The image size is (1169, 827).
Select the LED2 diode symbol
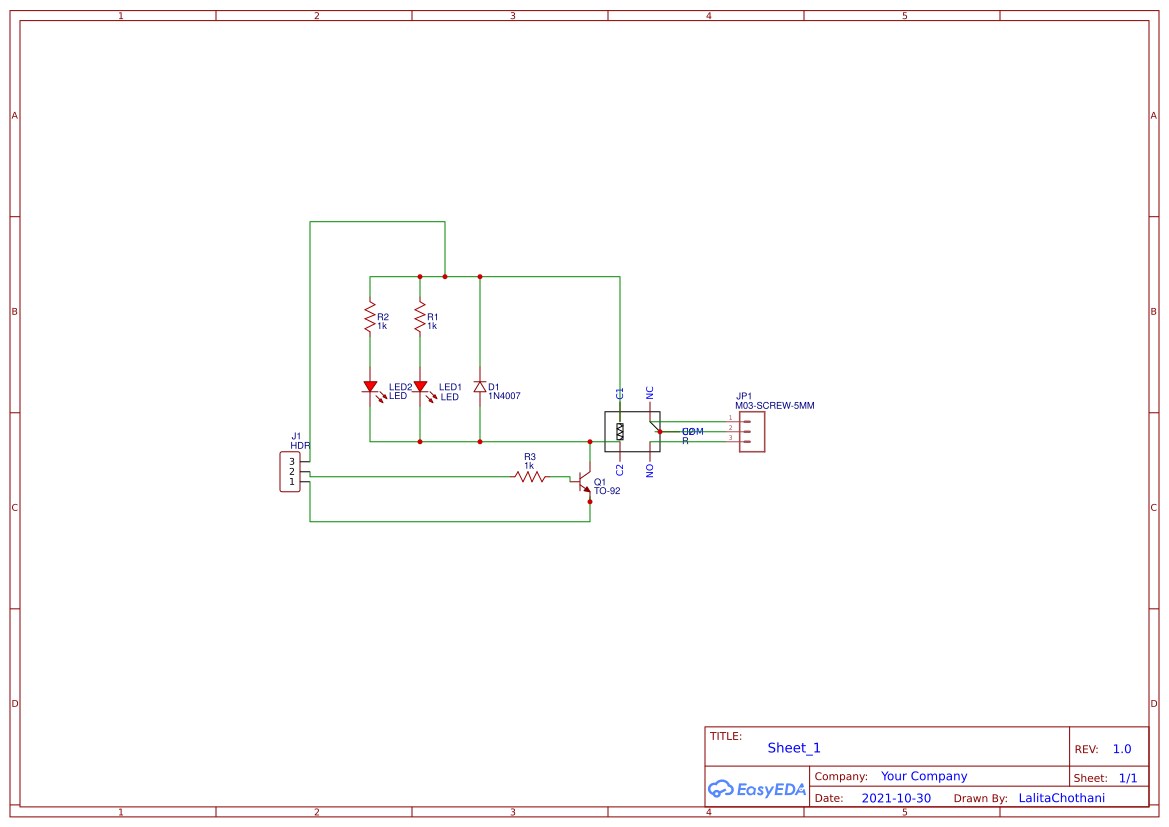point(369,387)
